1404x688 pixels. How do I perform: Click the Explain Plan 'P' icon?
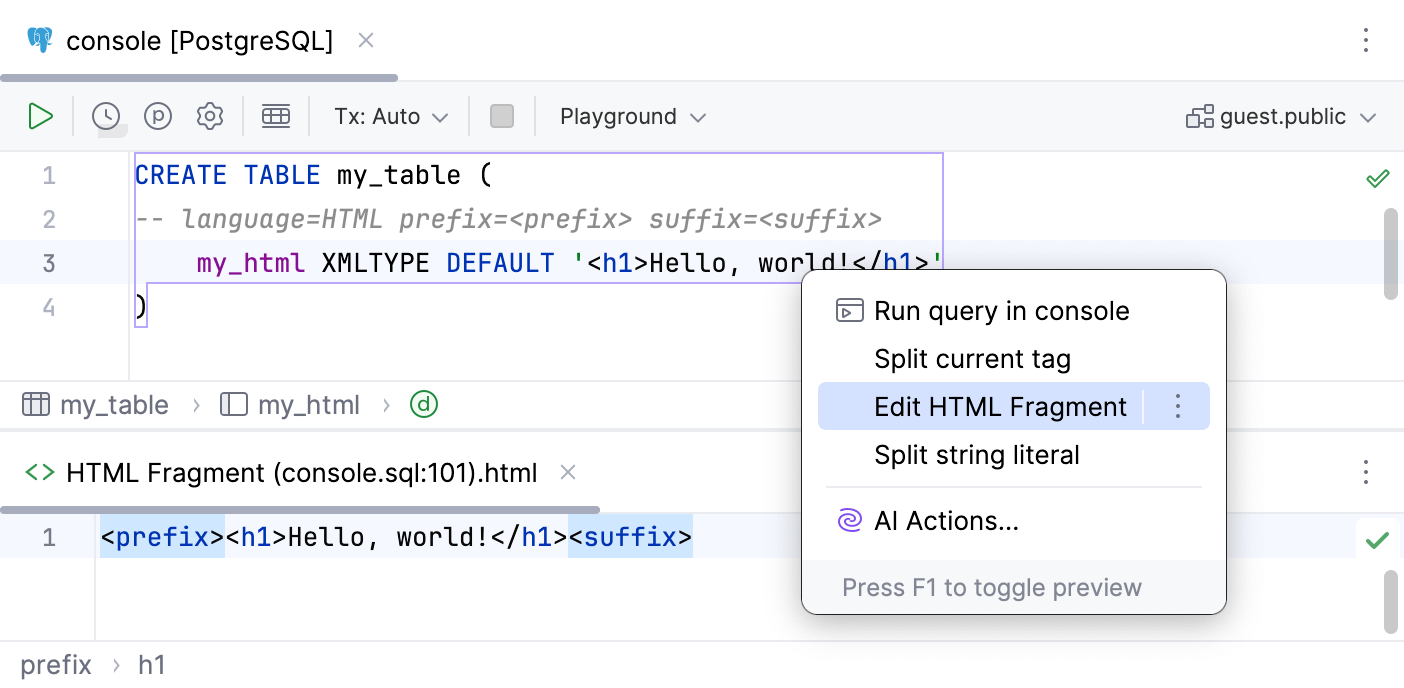158,117
